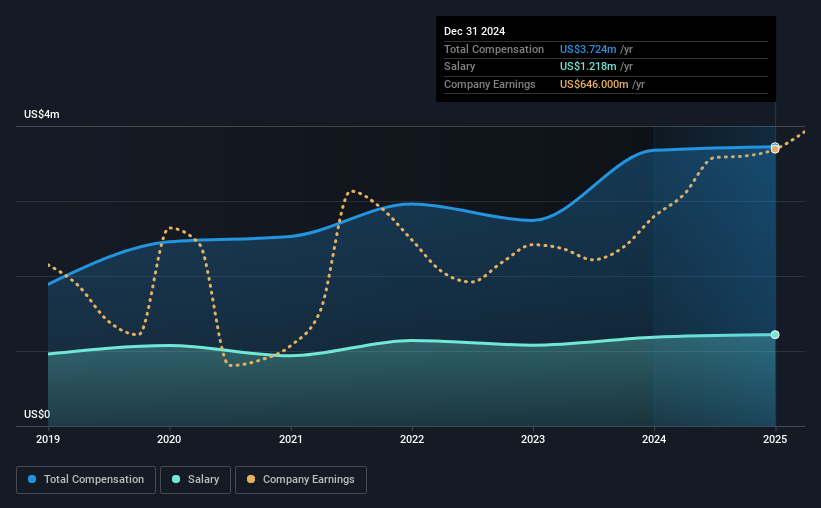Viewport: 821px width, 508px height.
Task: Toggle the Company Earnings legend button
Action: click(x=301, y=480)
